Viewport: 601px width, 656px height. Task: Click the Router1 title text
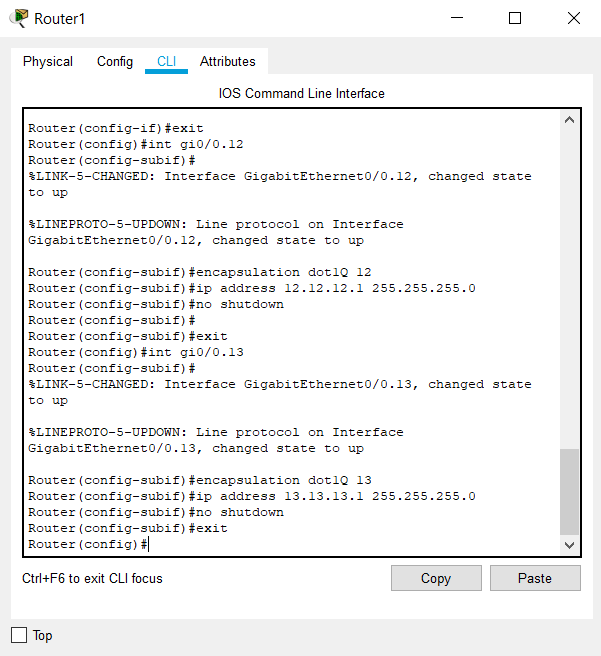point(59,19)
